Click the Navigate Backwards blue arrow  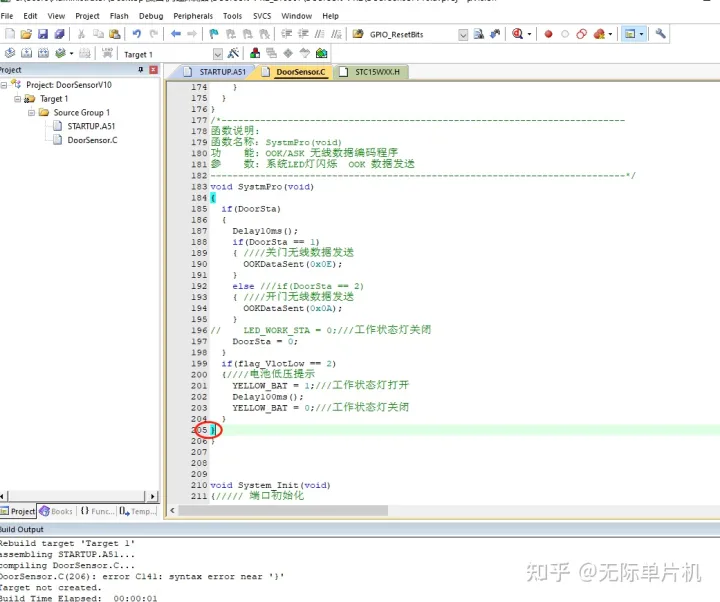pyautogui.click(x=176, y=34)
